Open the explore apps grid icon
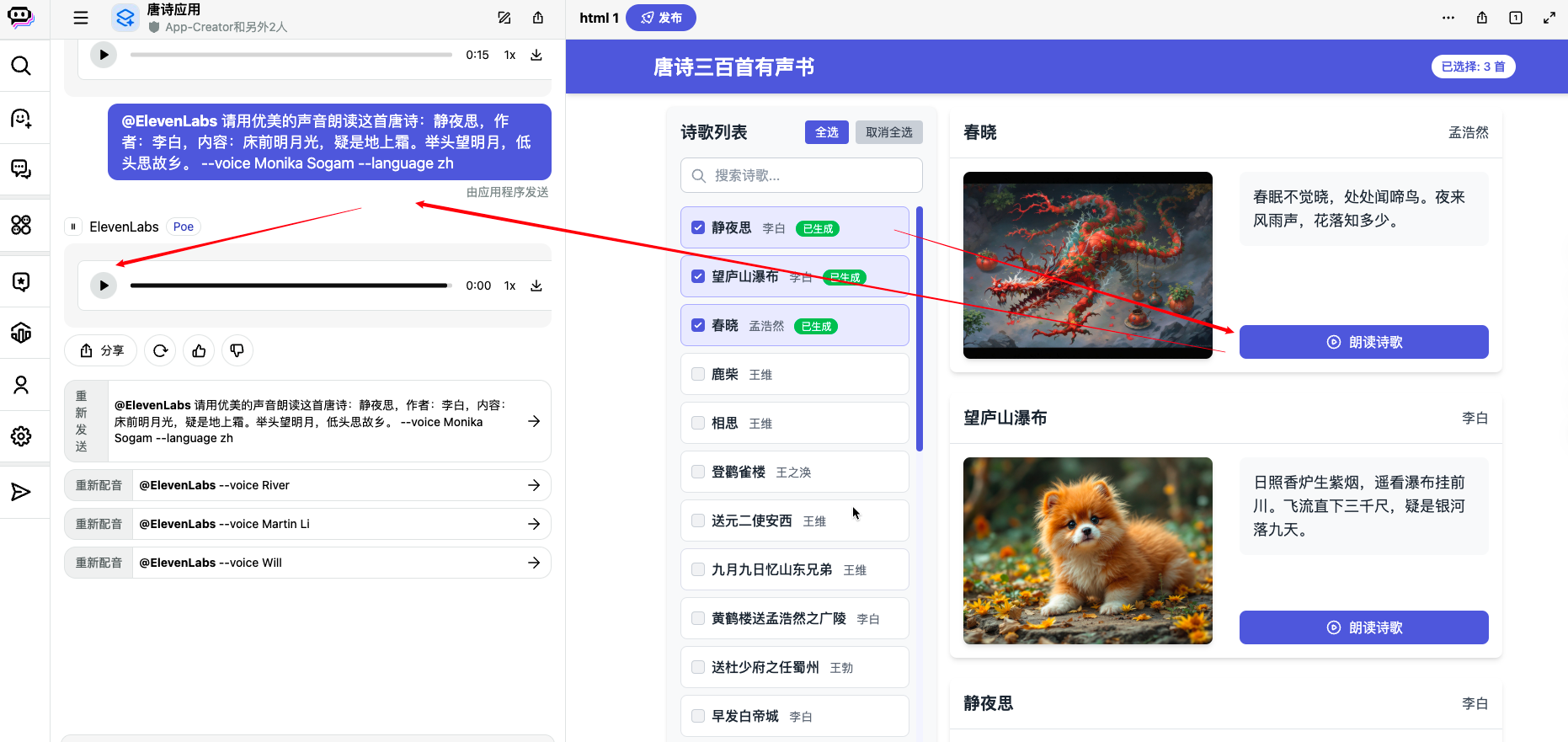The image size is (1568, 742). [21, 225]
